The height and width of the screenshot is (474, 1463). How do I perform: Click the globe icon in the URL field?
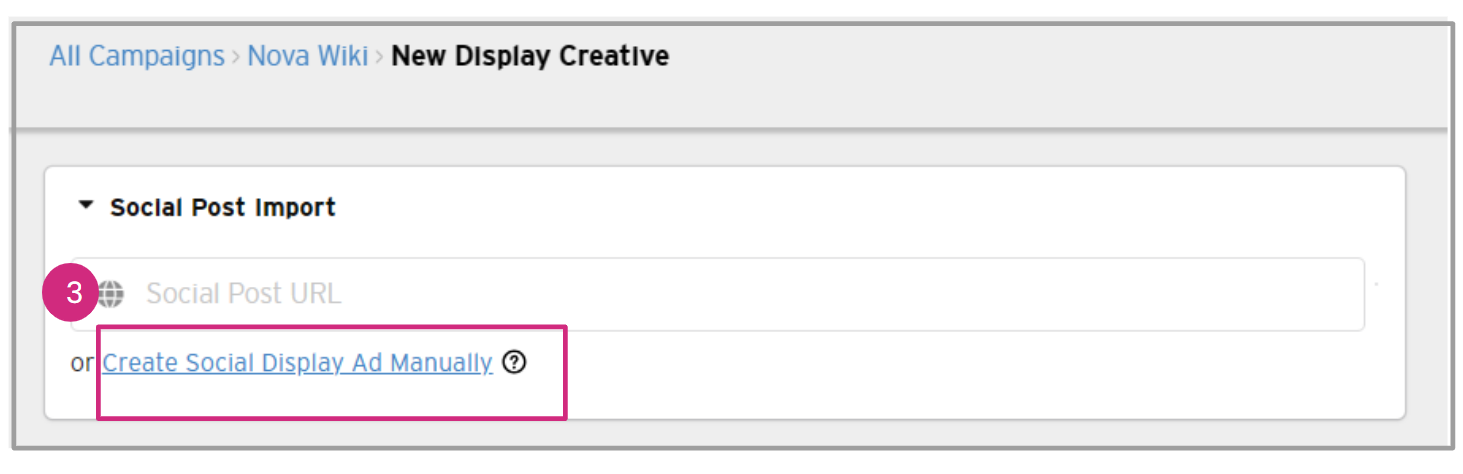tap(110, 293)
